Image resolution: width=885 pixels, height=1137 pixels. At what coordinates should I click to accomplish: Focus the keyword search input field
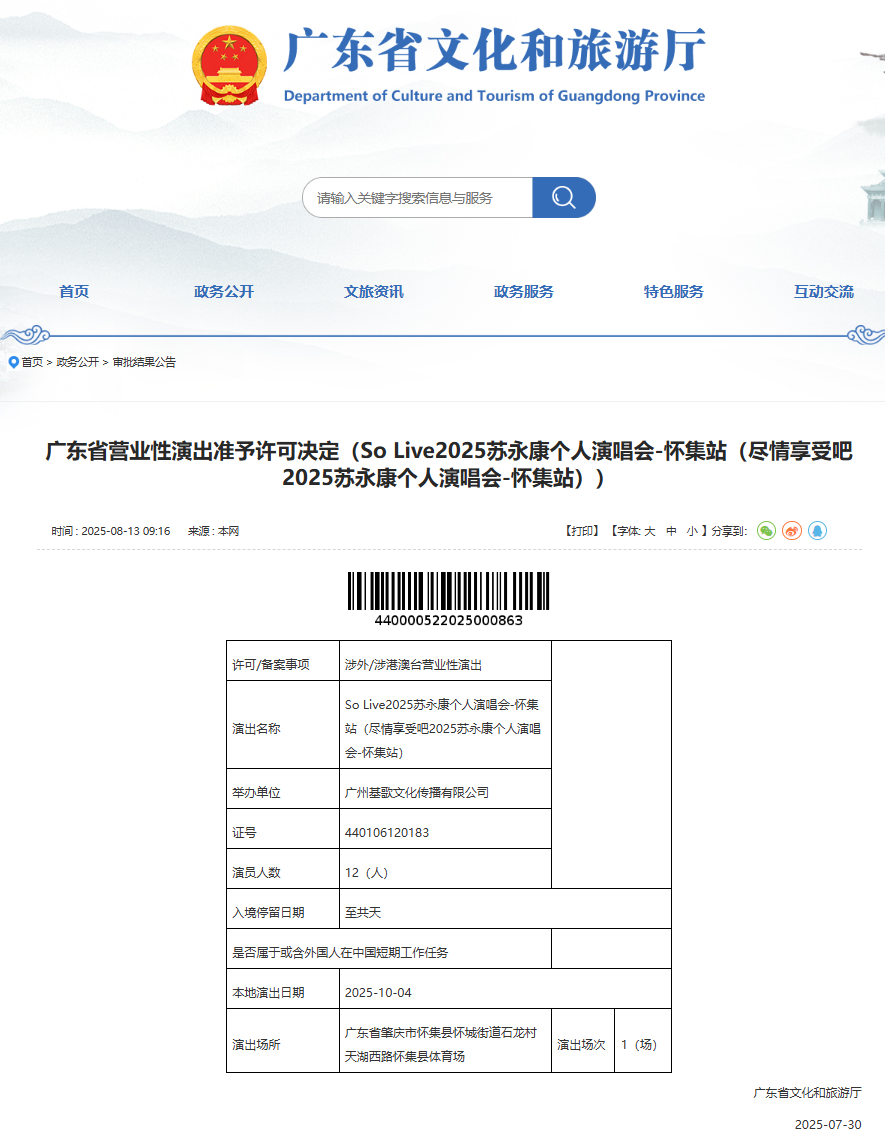point(417,197)
